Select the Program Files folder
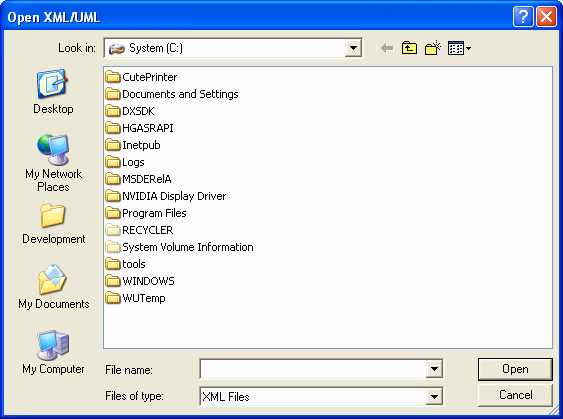This screenshot has width=563, height=419. [x=146, y=213]
